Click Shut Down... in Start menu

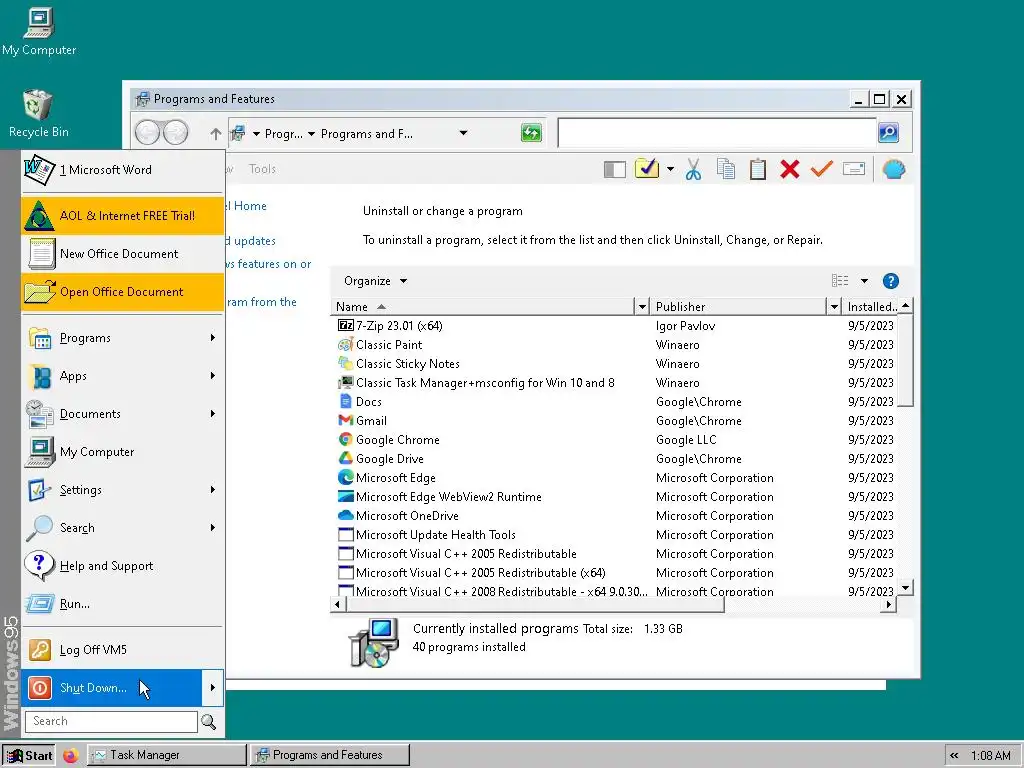(x=112, y=688)
